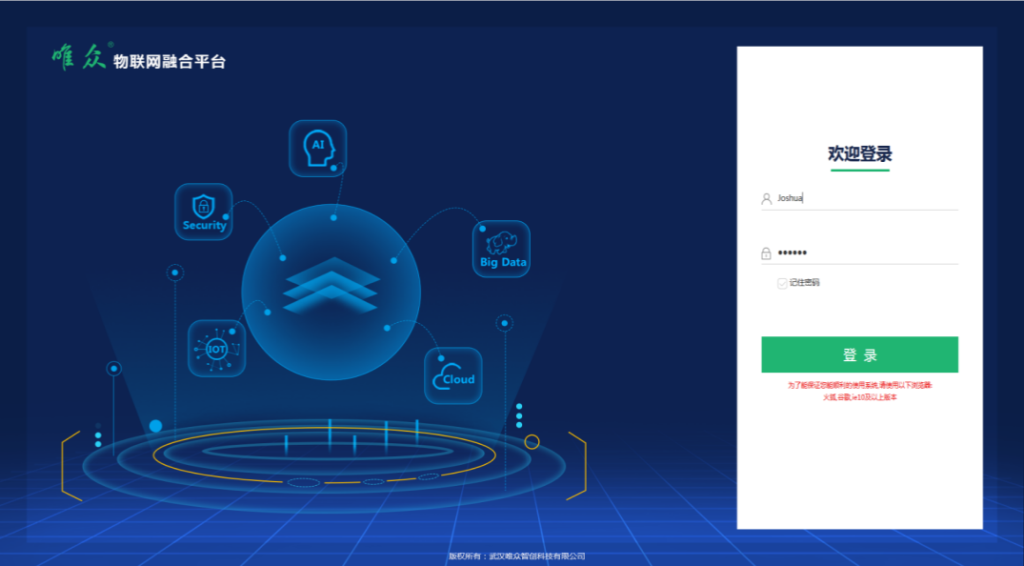Click the 记住密码 label text
The image size is (1024, 566).
coord(804,283)
